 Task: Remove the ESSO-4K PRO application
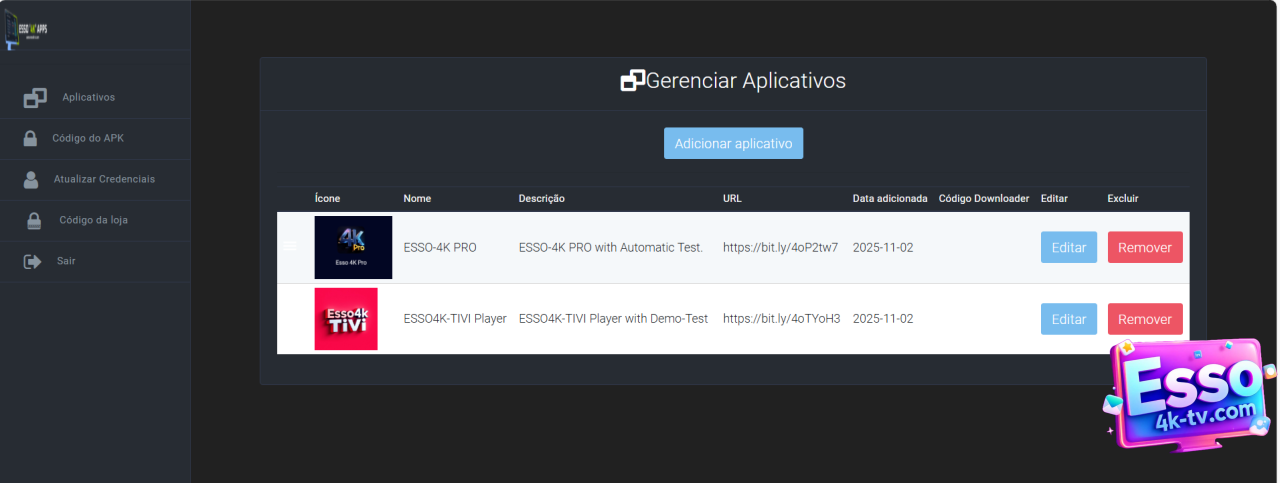1144,248
